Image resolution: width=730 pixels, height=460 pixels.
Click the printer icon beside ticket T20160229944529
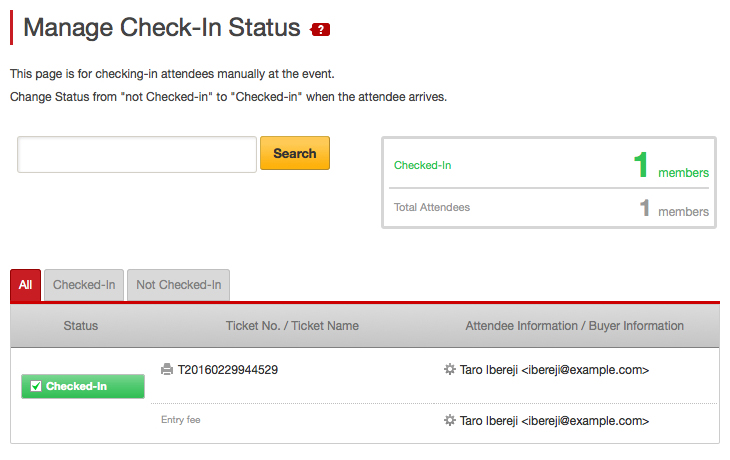[167, 370]
